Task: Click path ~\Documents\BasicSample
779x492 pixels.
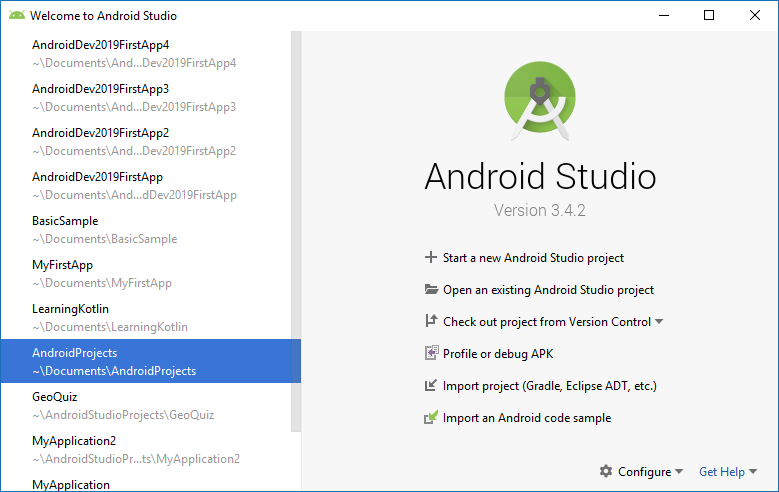Action: [105, 239]
